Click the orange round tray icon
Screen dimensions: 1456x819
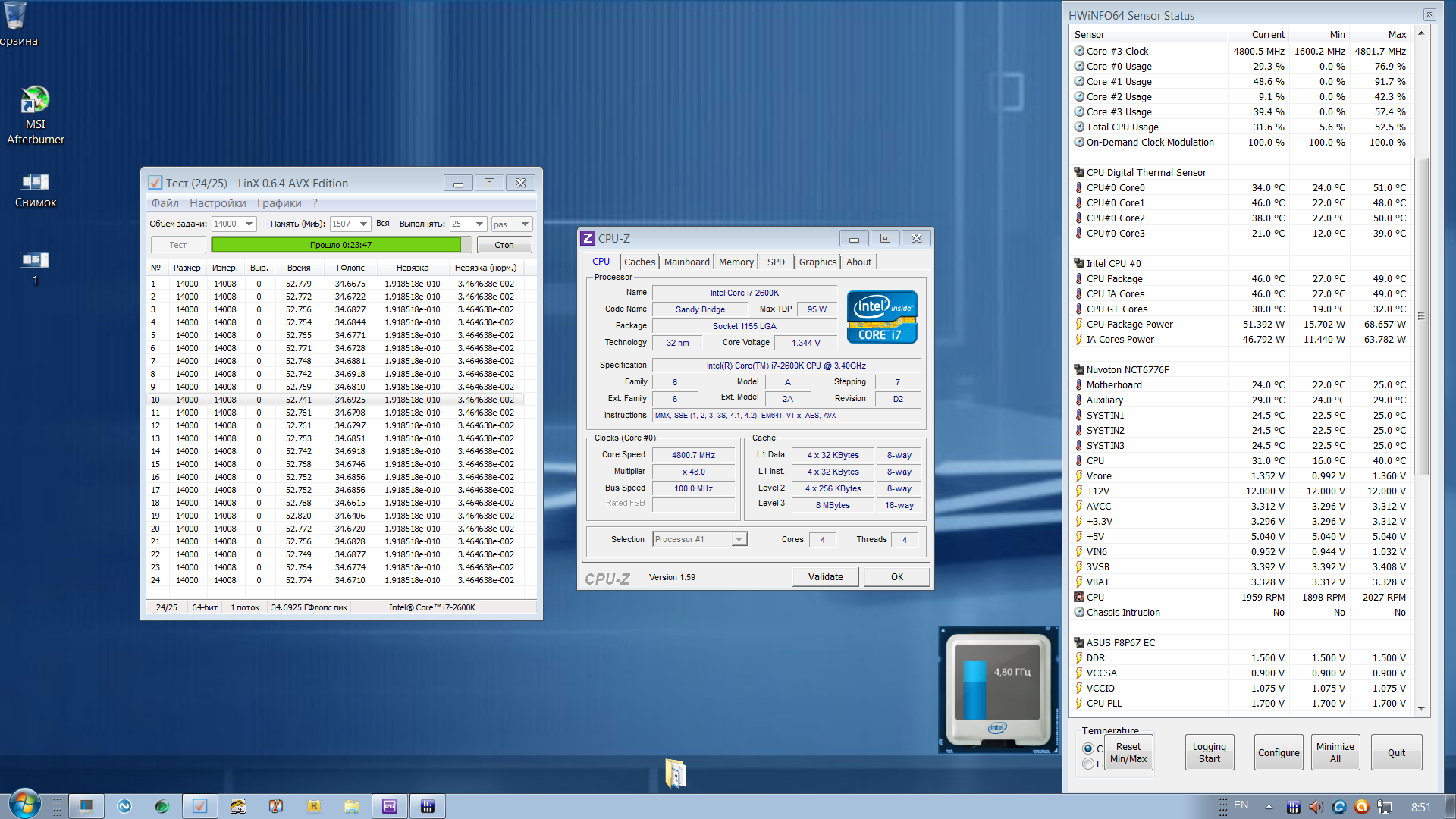1362,807
